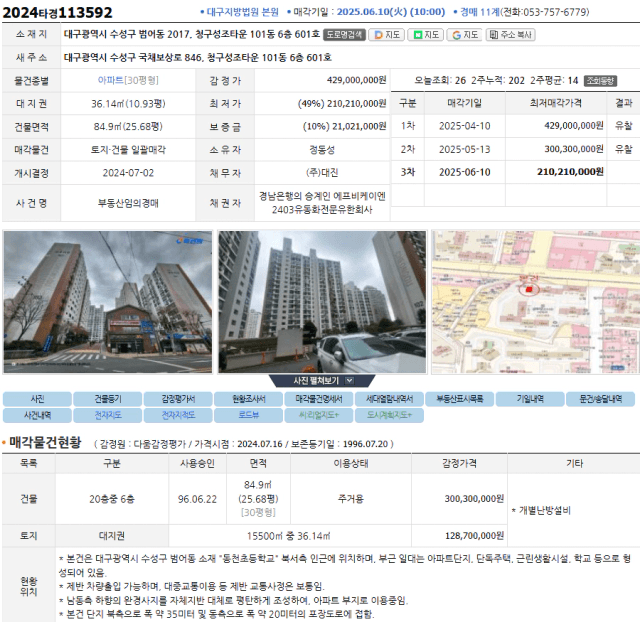Click the 2차 row date 2025-05-13
Screen dimensions: 640x622
tap(464, 149)
